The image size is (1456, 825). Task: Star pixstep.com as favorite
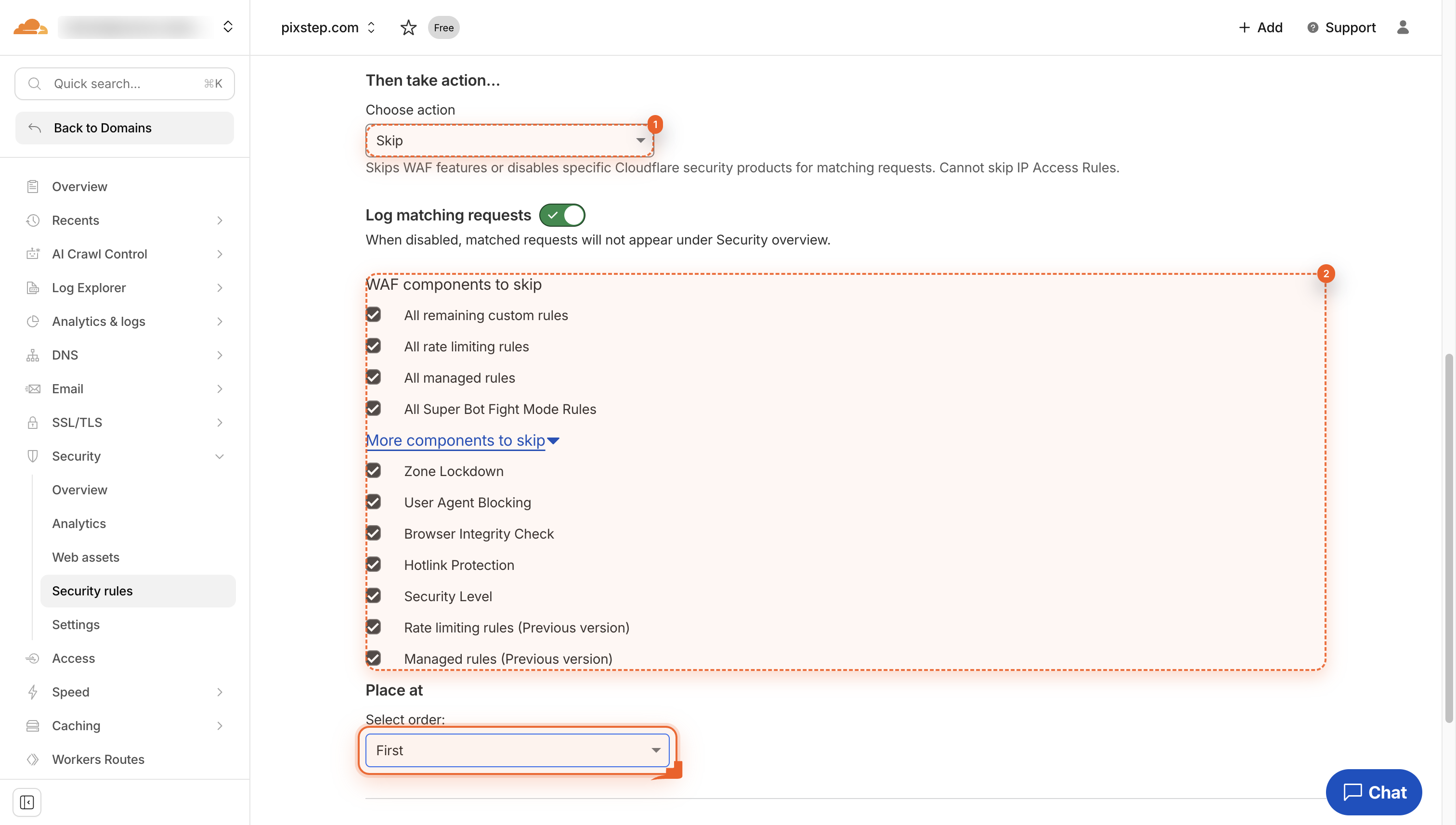tap(408, 27)
